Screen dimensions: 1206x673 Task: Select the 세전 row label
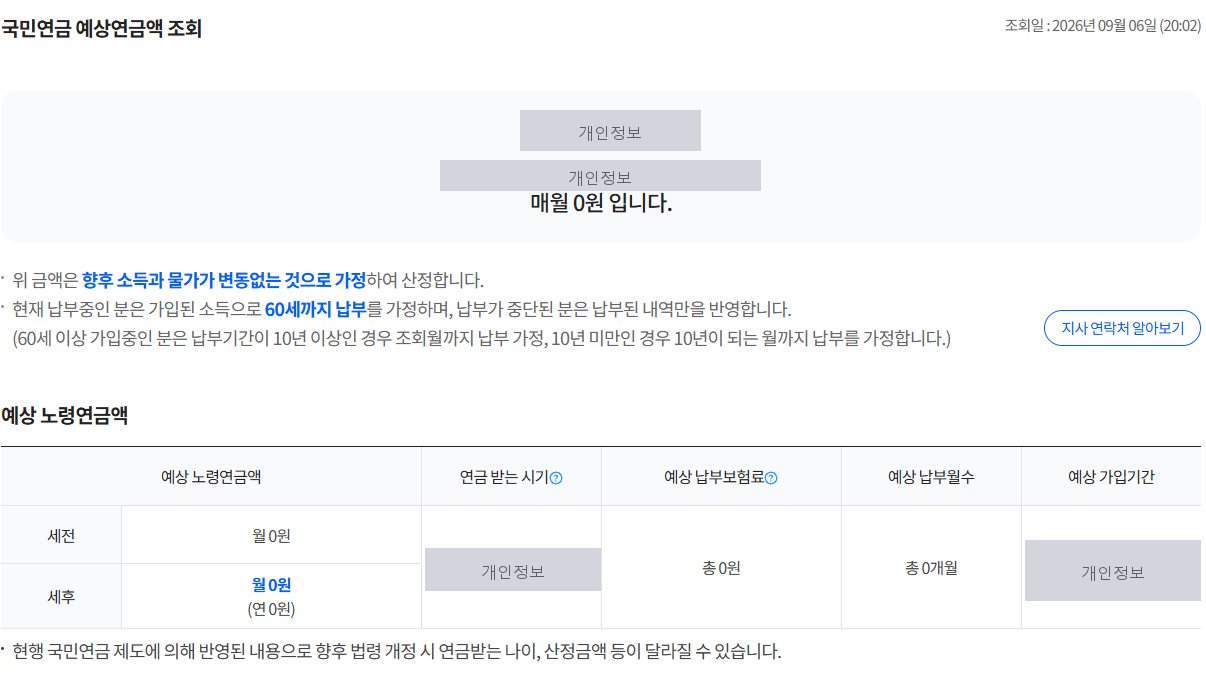point(61,536)
